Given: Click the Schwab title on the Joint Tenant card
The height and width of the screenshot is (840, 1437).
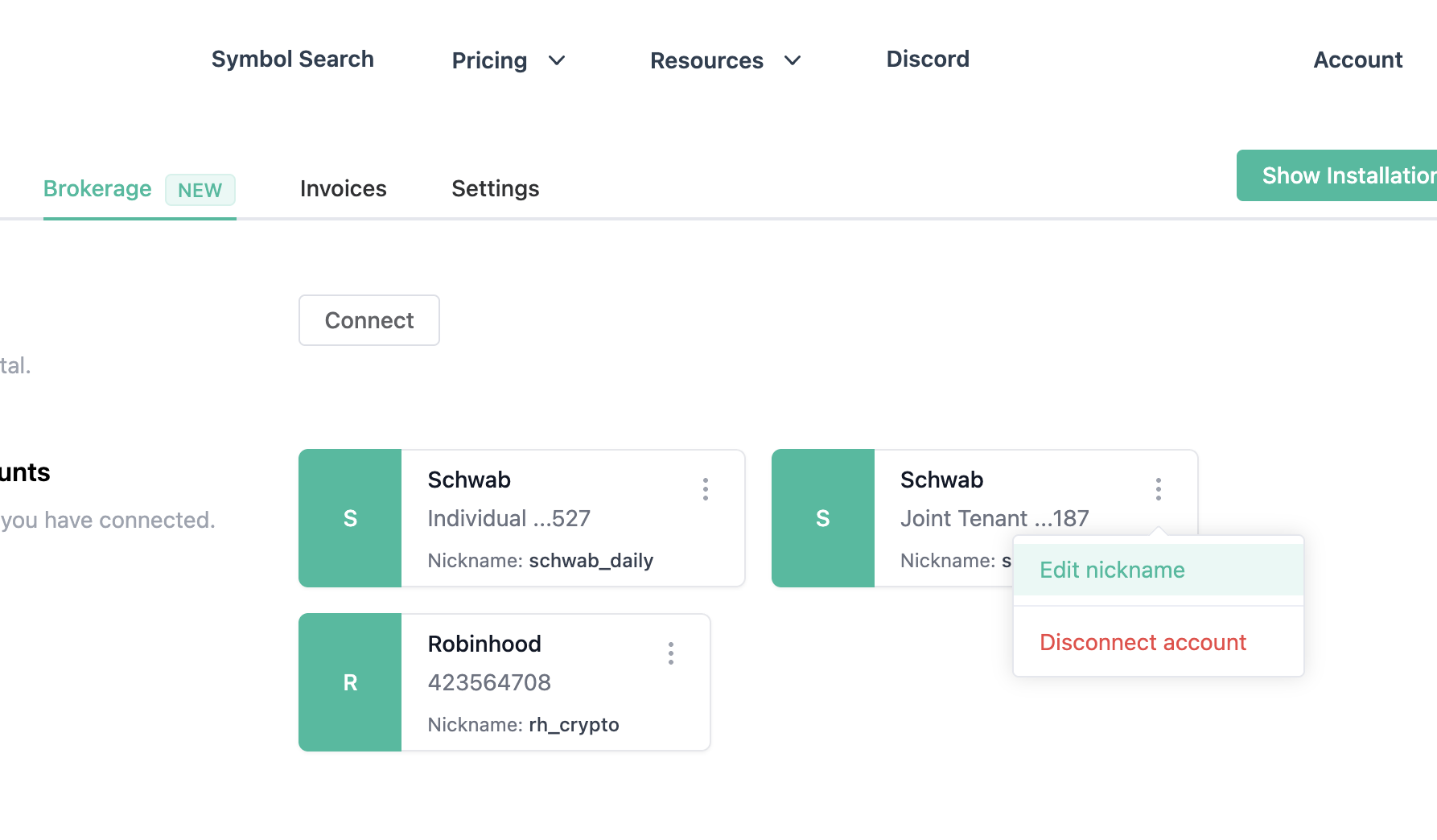Looking at the screenshot, I should tap(942, 480).
